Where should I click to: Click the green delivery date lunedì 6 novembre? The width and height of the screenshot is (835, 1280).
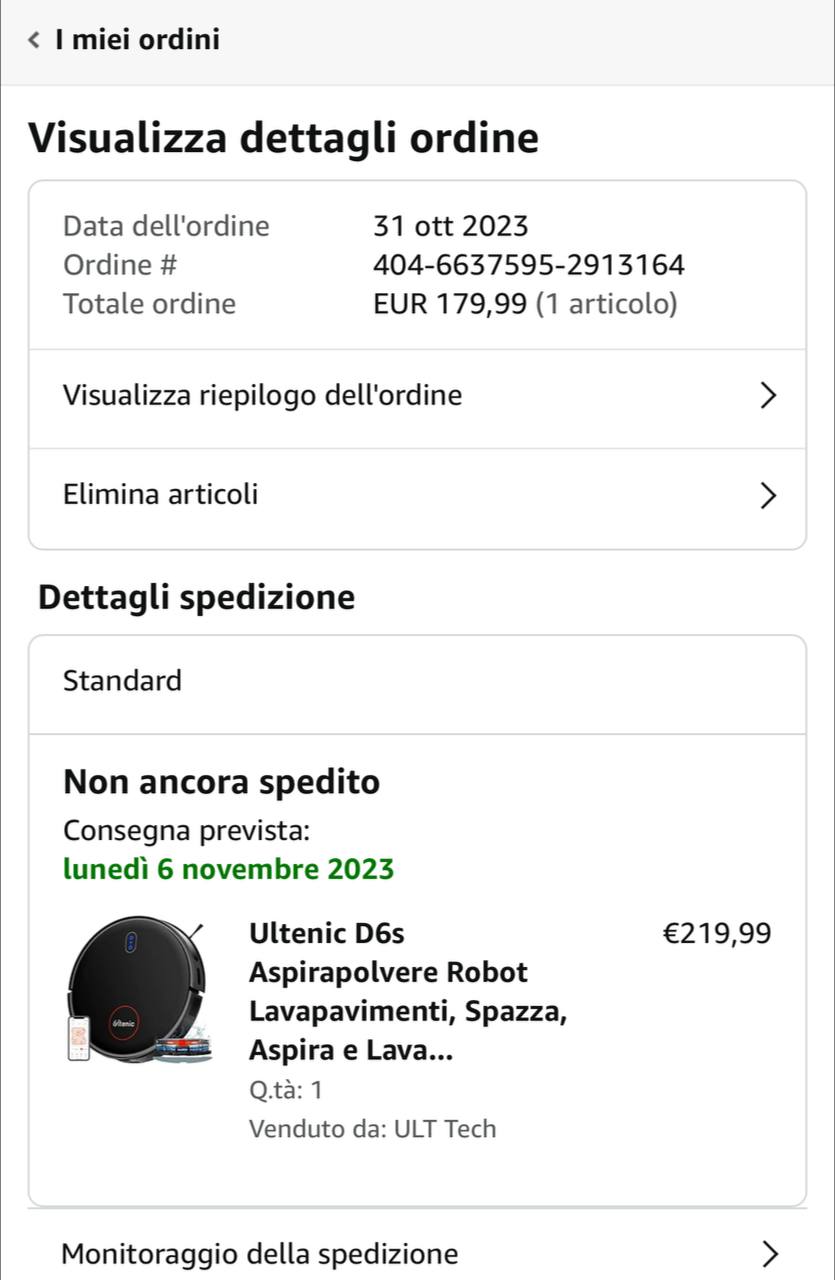click(228, 869)
